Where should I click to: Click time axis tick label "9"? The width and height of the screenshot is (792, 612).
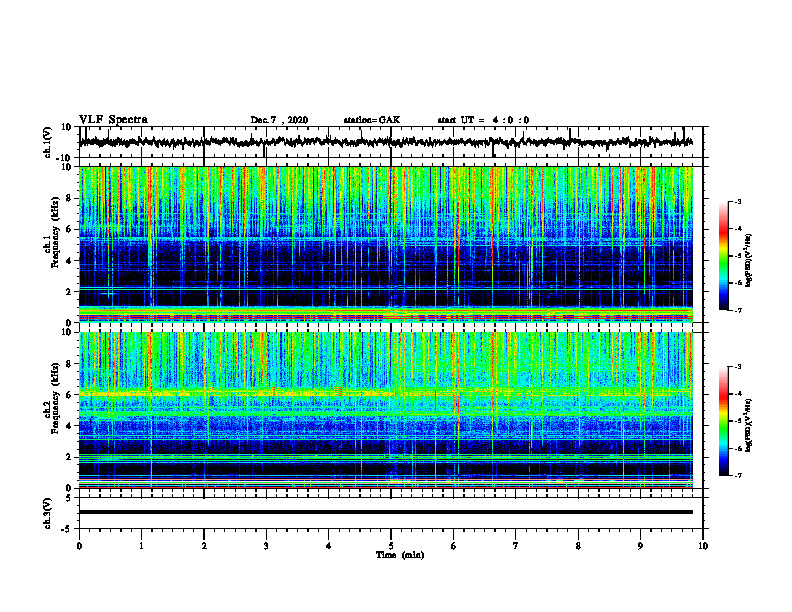point(640,546)
